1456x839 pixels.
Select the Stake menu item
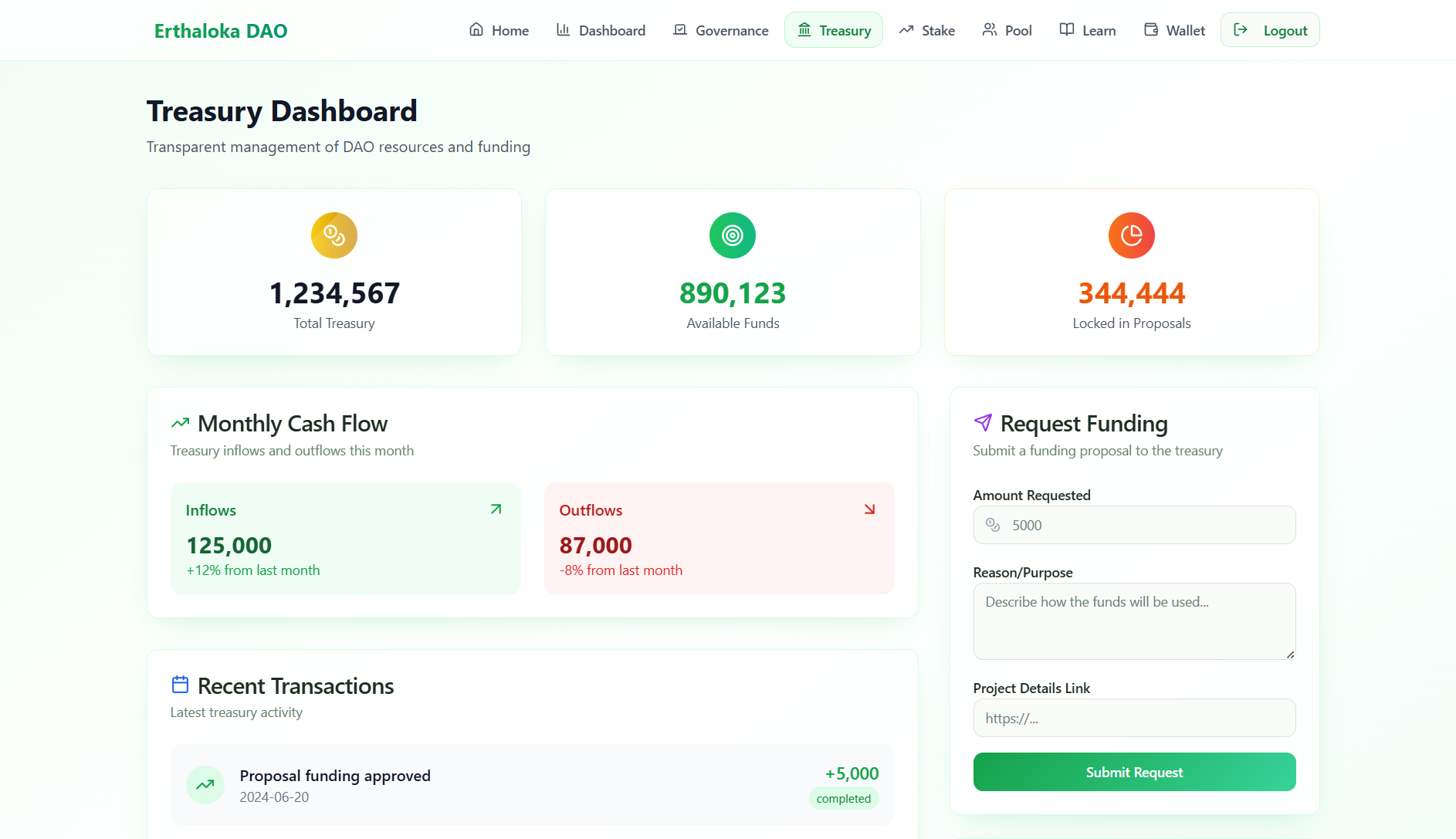tap(926, 30)
